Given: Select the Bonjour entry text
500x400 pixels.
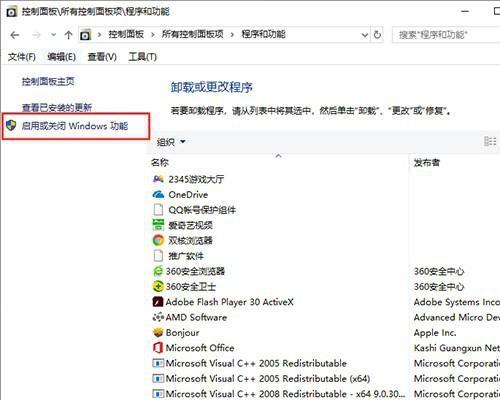Looking at the screenshot, I should (183, 333).
